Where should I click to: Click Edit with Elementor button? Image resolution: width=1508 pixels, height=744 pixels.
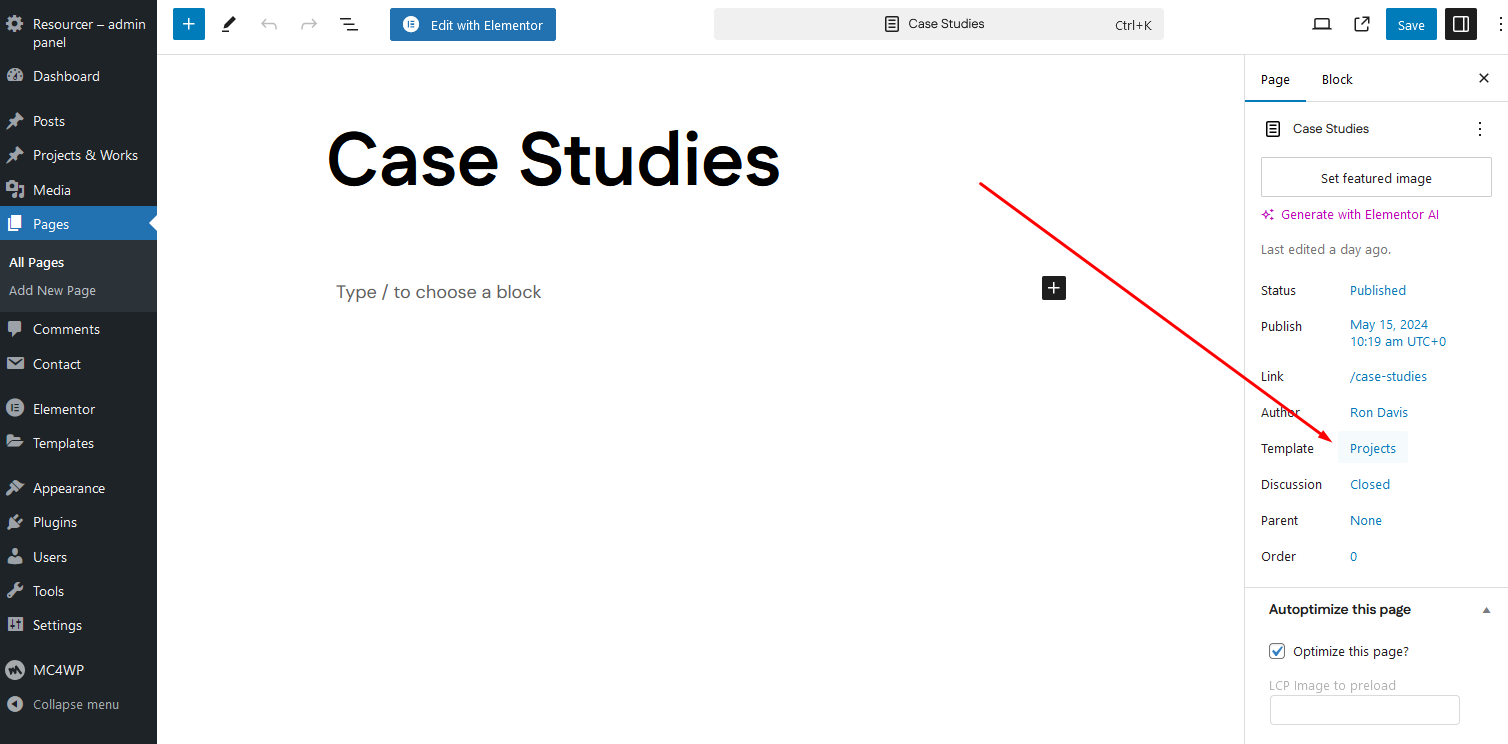pos(473,24)
